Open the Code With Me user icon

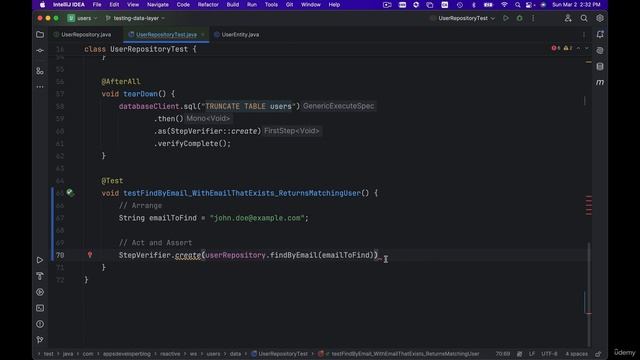568,18
